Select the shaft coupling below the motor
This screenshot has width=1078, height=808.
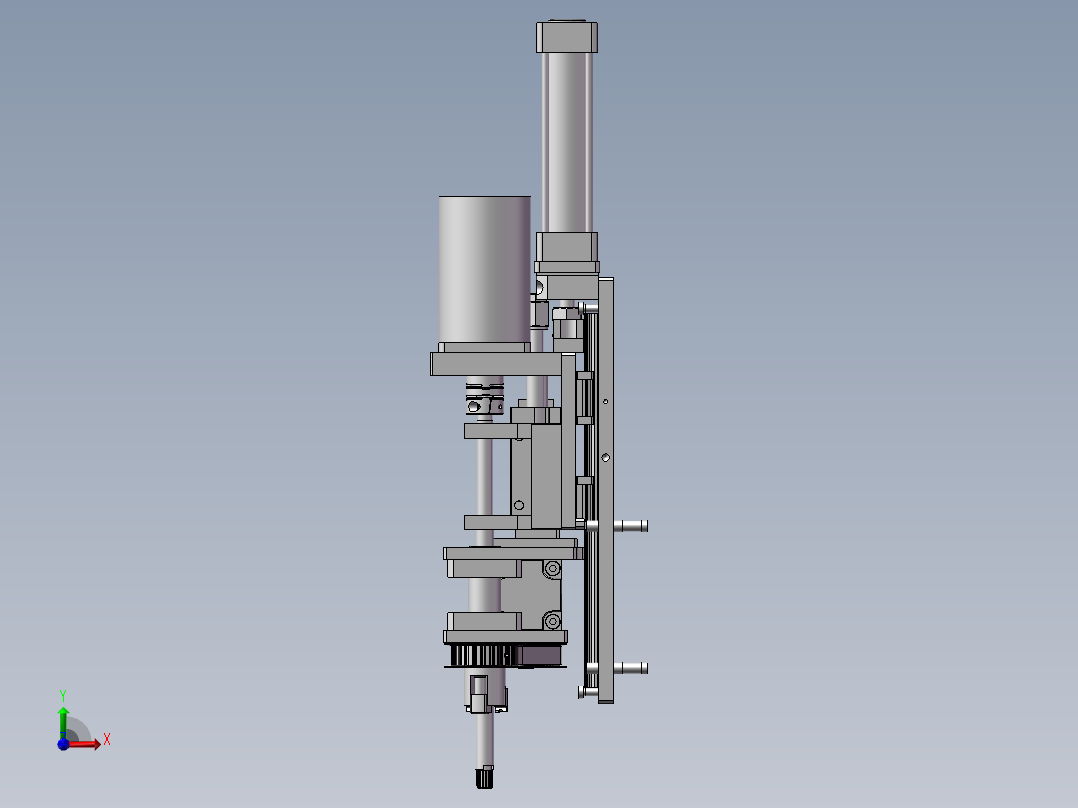point(485,397)
